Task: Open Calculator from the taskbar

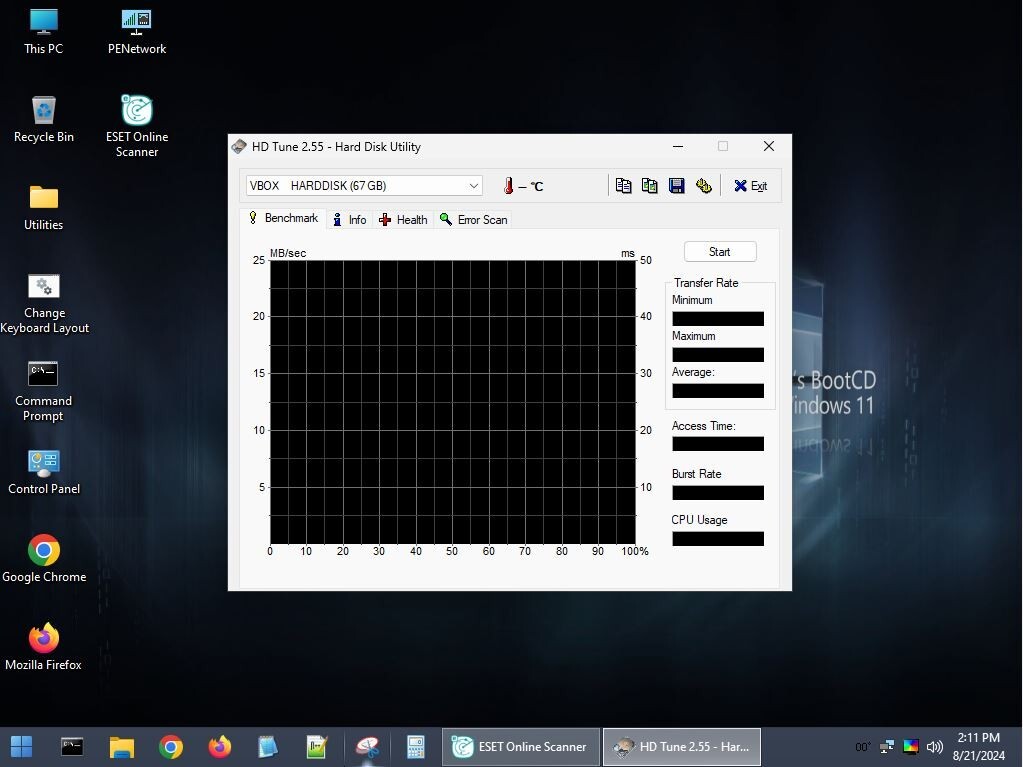Action: click(x=415, y=746)
